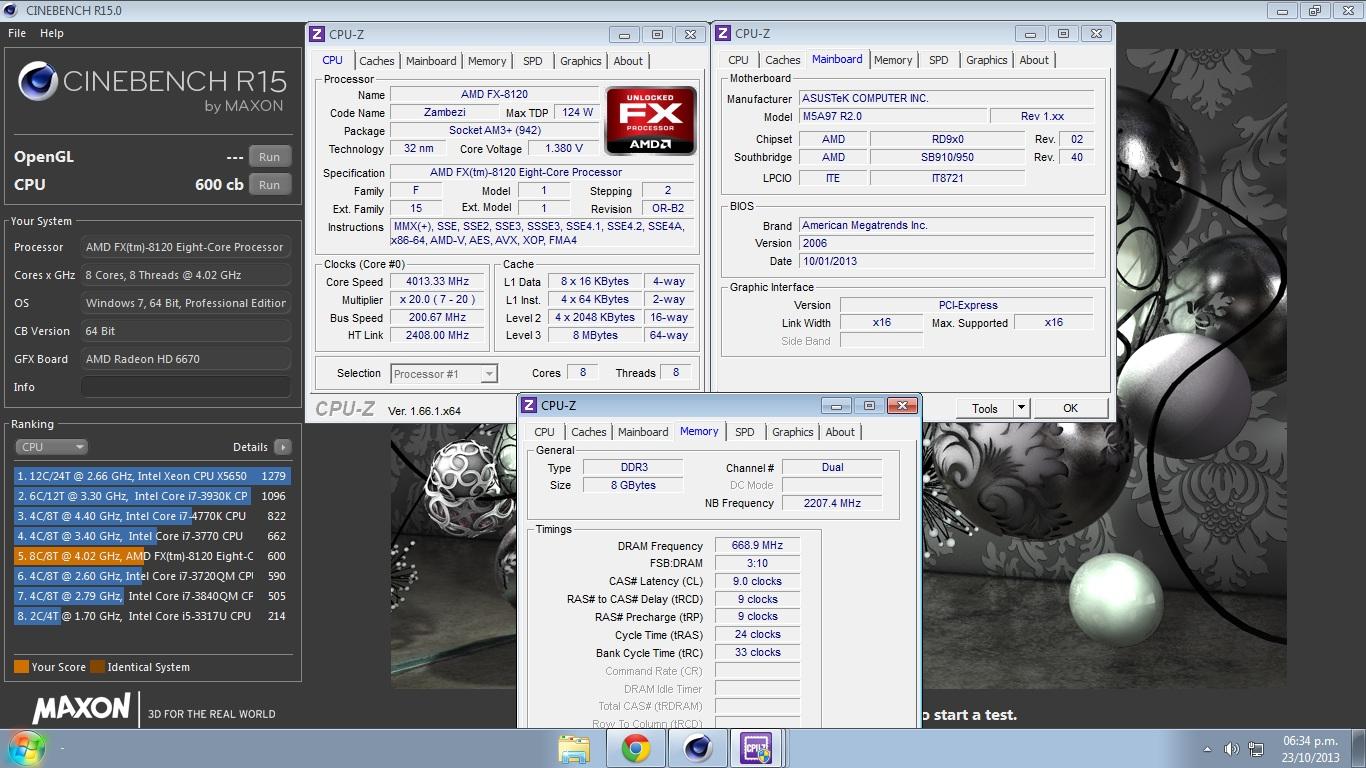Click the CPU-Z icon in the first window's title bar
Screen dimensions: 1366x768
coord(317,34)
